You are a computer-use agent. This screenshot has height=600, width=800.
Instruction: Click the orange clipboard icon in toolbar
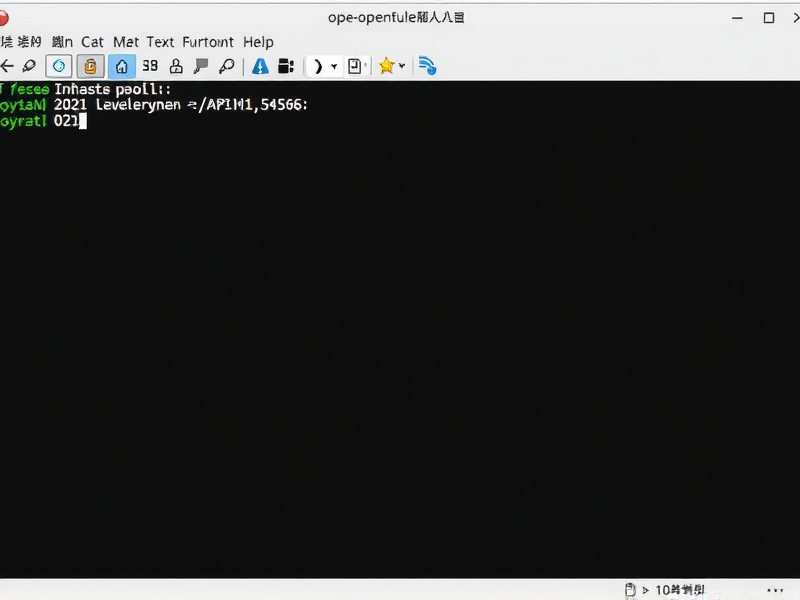[90, 66]
